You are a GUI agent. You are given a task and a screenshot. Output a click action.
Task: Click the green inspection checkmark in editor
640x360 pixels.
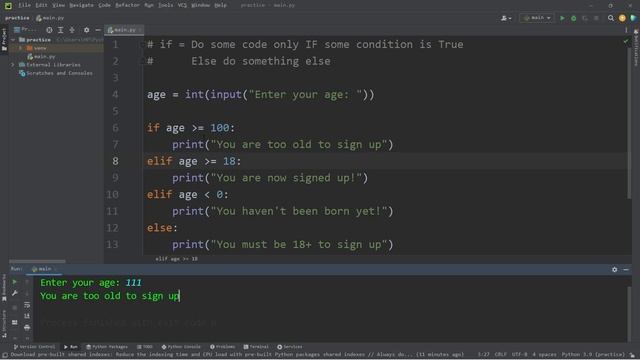626,42
